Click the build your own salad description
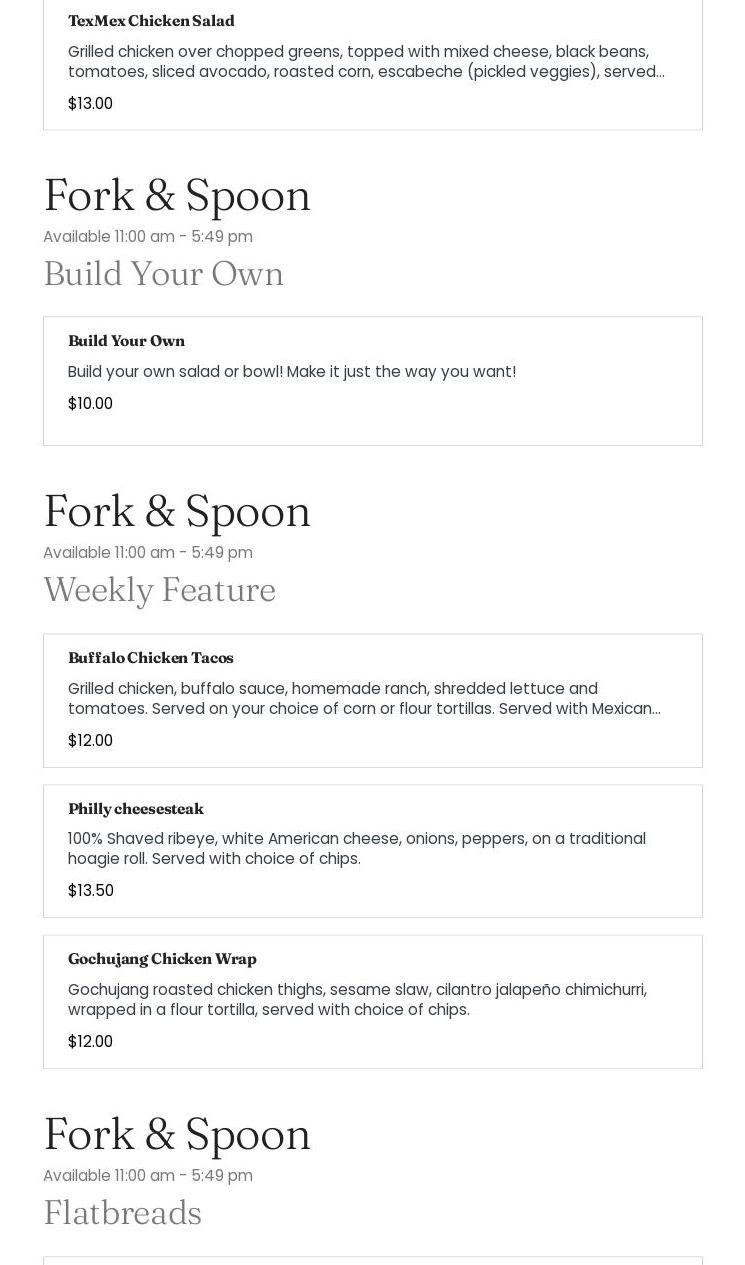745x1265 pixels. point(291,372)
